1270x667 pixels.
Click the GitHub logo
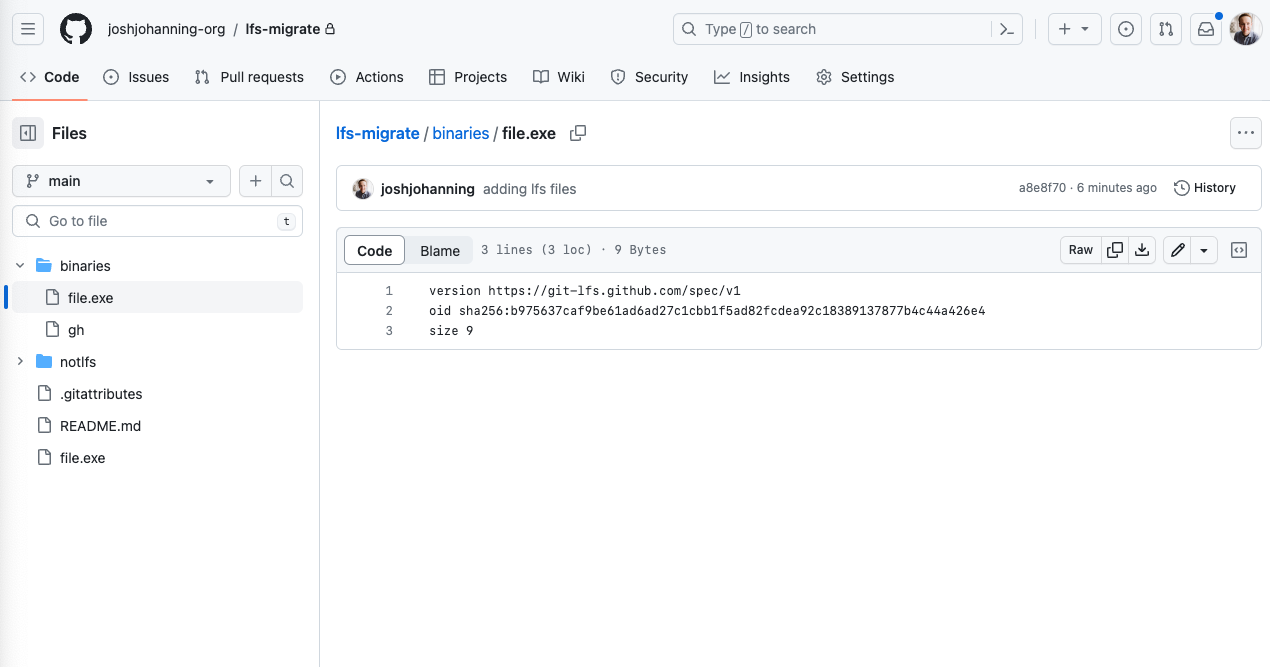pyautogui.click(x=76, y=29)
